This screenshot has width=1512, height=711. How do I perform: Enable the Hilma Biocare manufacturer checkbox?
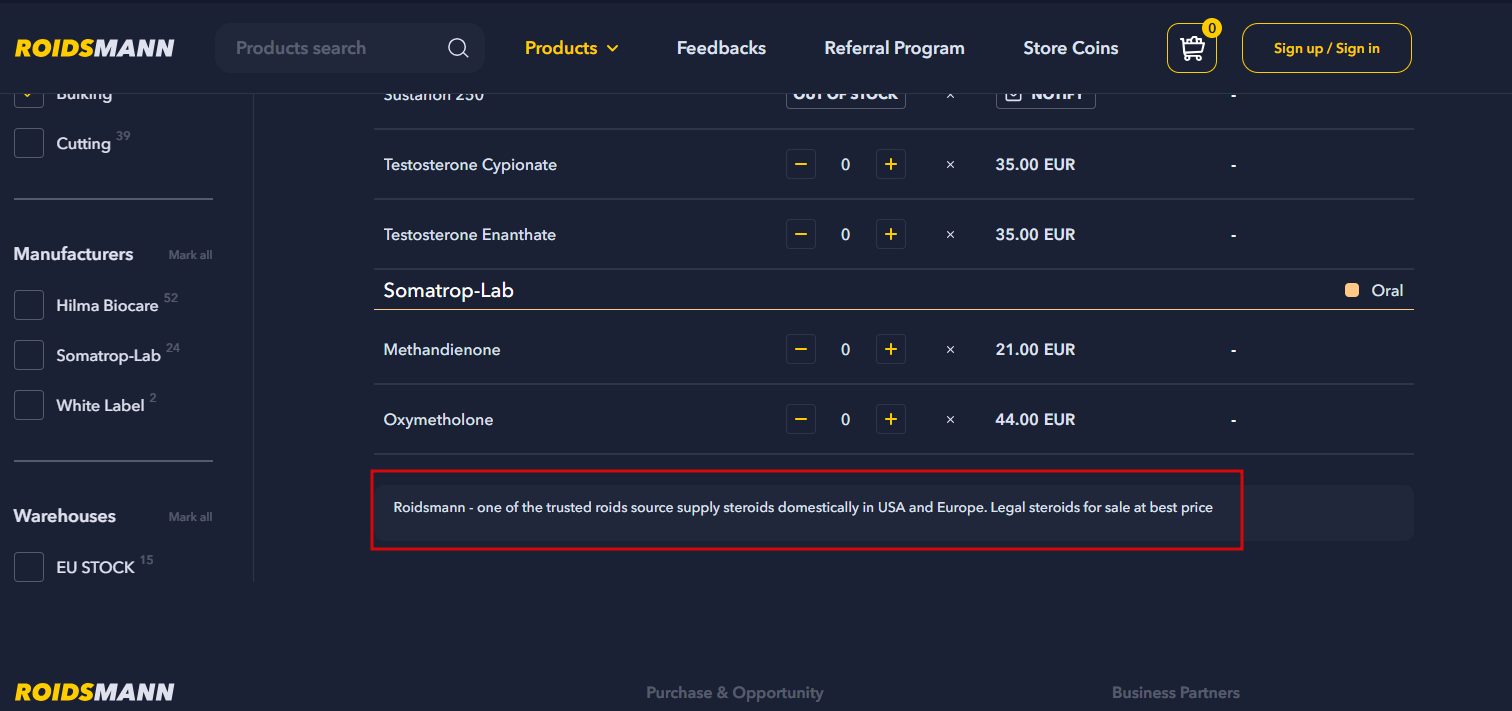(29, 305)
